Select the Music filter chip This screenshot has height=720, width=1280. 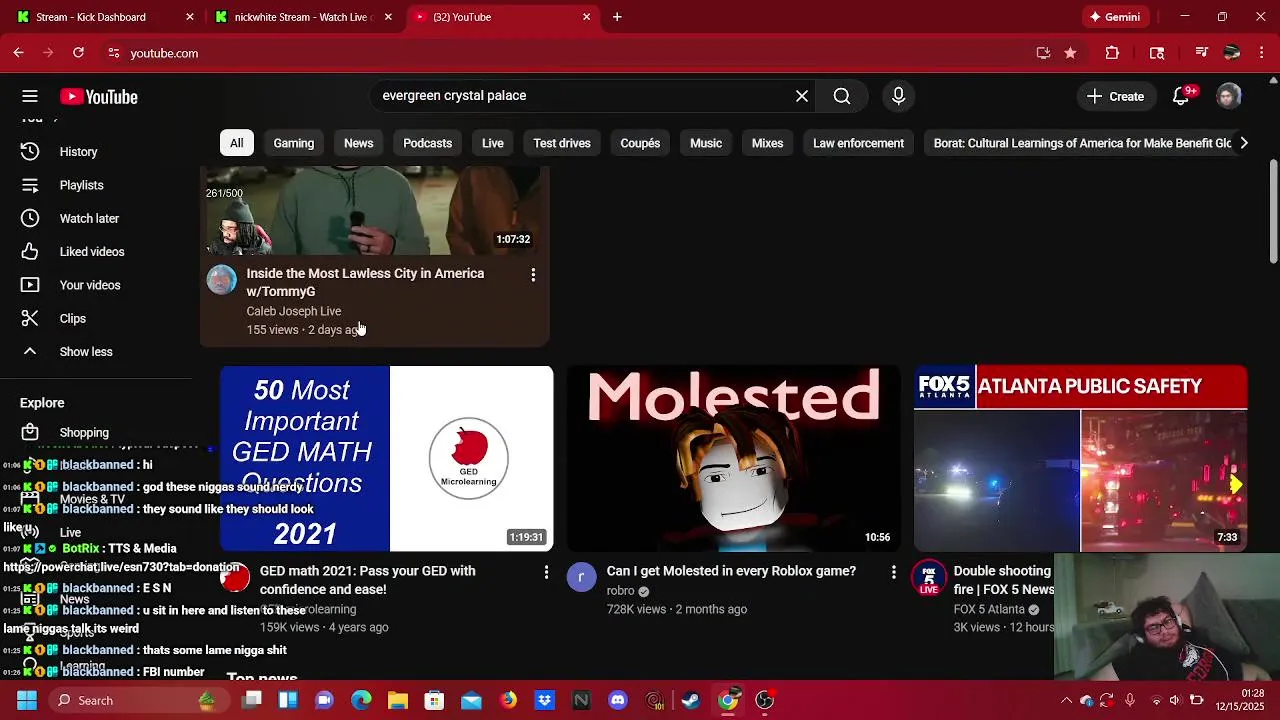coord(706,143)
